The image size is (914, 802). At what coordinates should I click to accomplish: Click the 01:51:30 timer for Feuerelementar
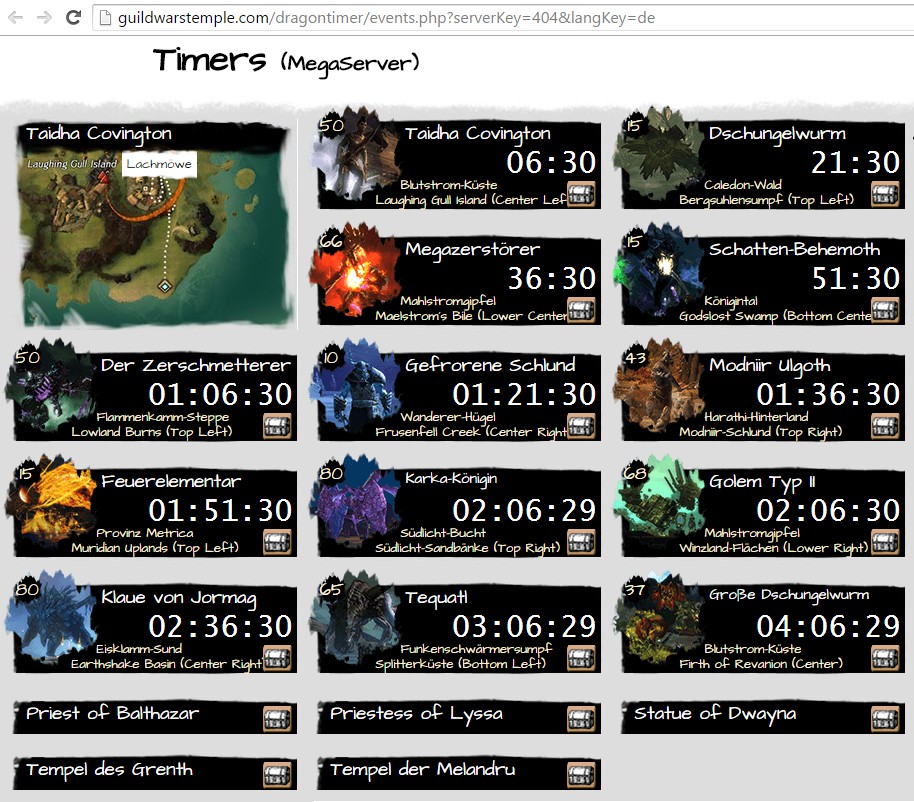(x=220, y=511)
